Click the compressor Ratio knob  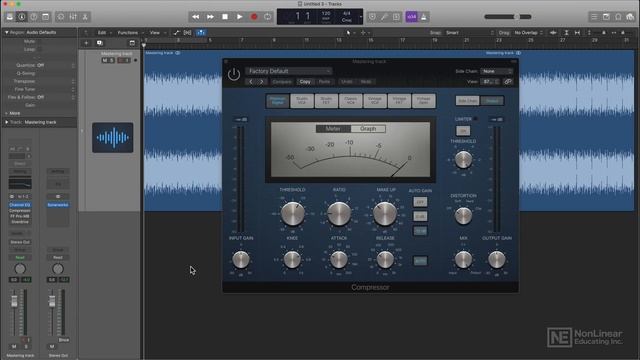339,214
